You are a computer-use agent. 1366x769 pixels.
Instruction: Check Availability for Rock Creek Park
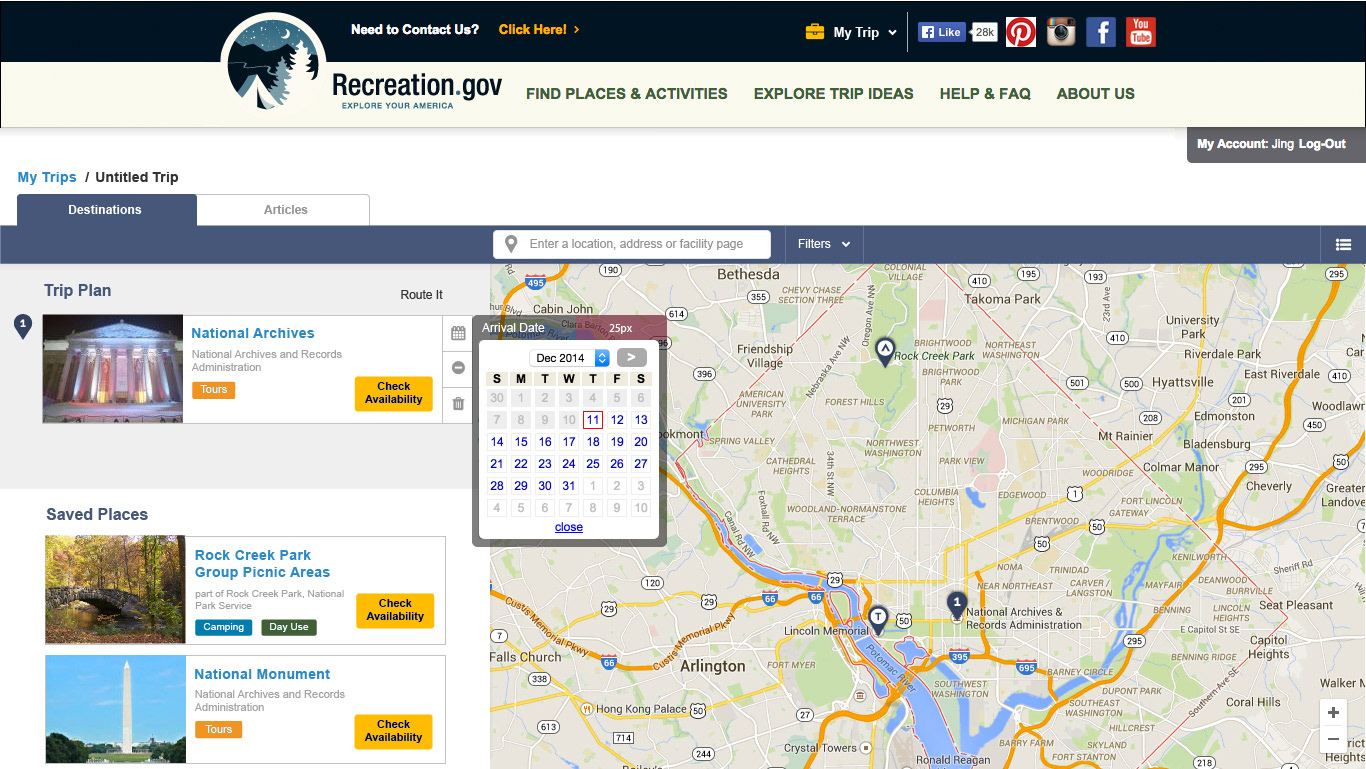(395, 610)
